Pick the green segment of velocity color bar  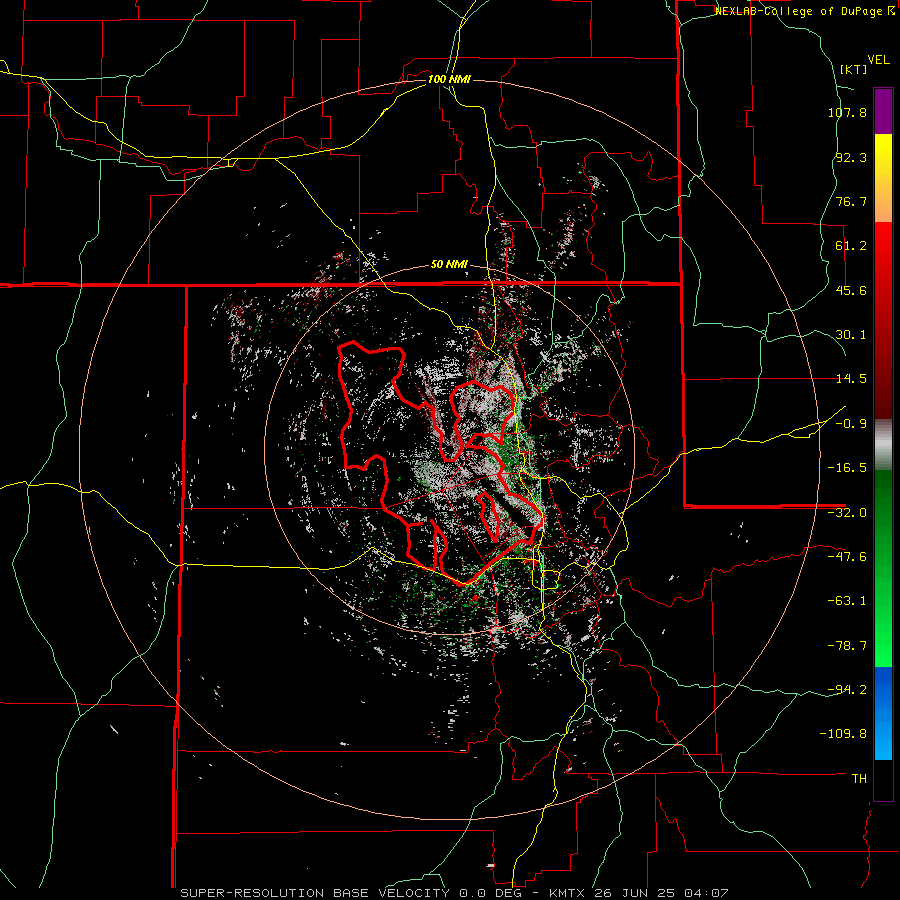[x=883, y=568]
